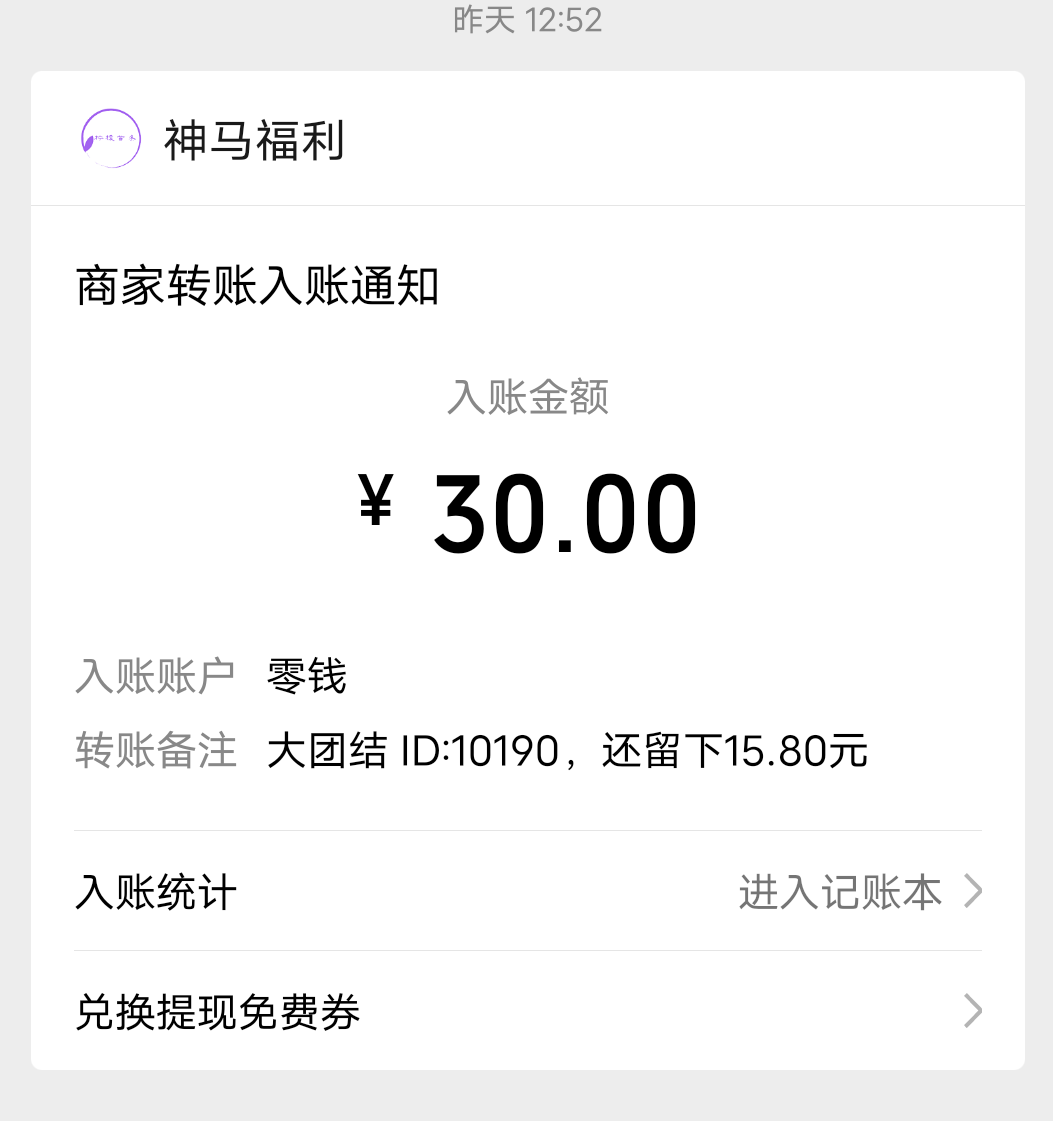Tap the 还留下15.80元 remark text
This screenshot has width=1053, height=1121.
[734, 751]
